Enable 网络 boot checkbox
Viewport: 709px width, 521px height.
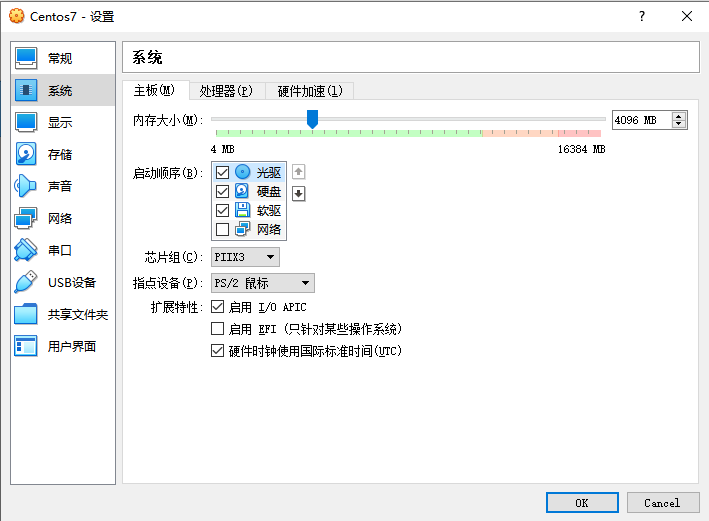click(222, 229)
